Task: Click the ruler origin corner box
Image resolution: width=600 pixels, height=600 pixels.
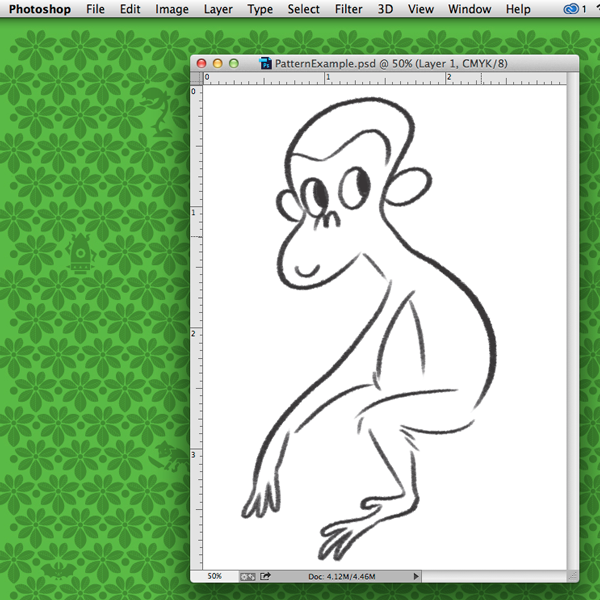Action: coord(196,78)
